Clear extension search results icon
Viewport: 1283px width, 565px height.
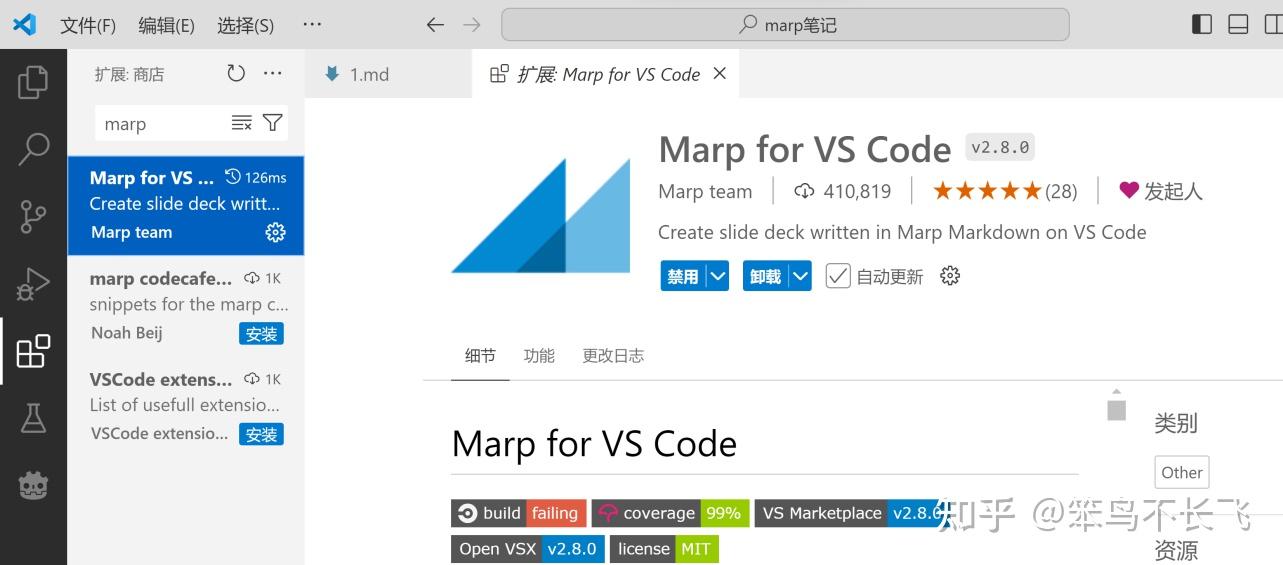tap(242, 123)
